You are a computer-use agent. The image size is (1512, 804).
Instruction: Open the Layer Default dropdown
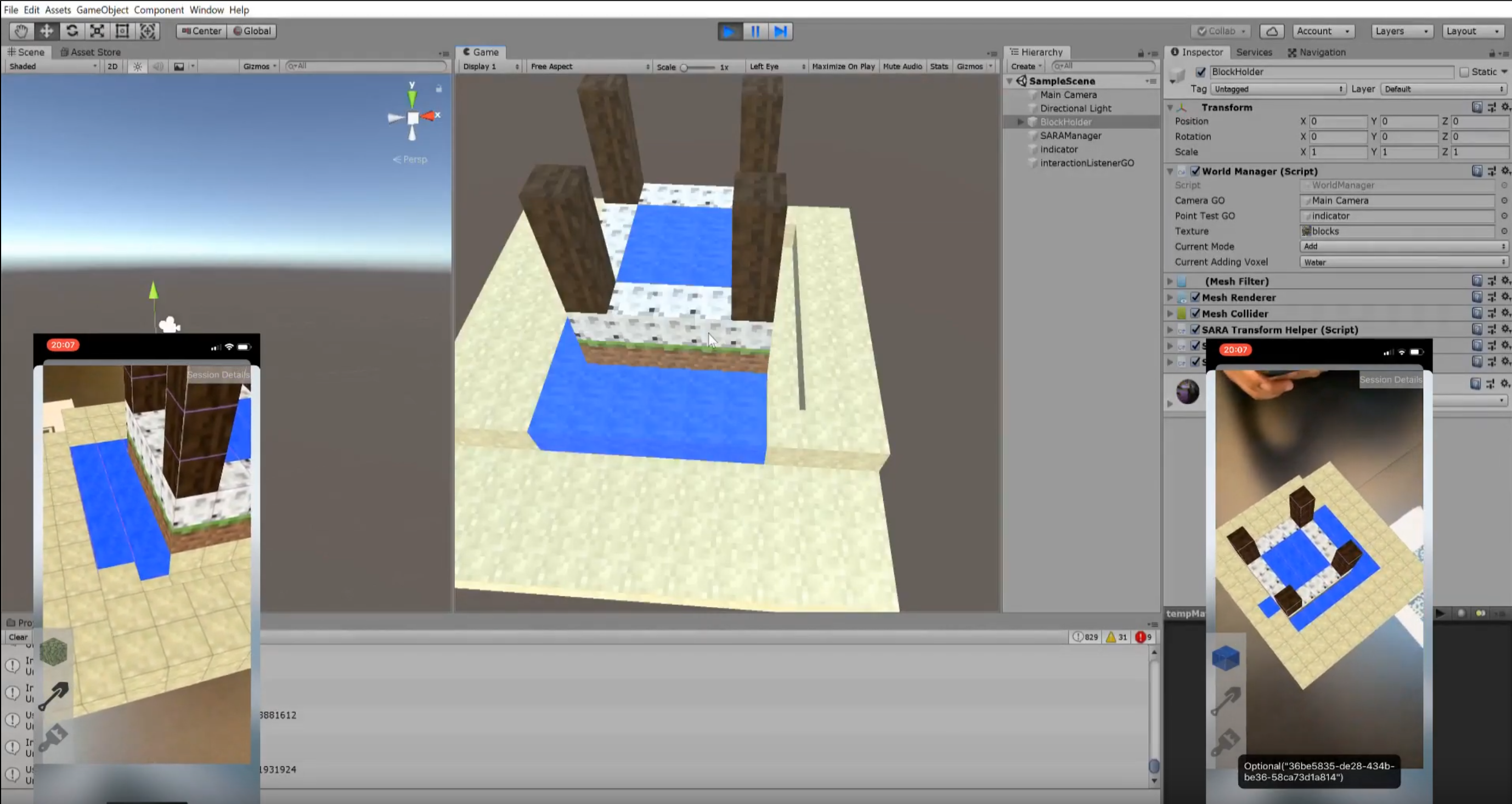pos(1444,89)
